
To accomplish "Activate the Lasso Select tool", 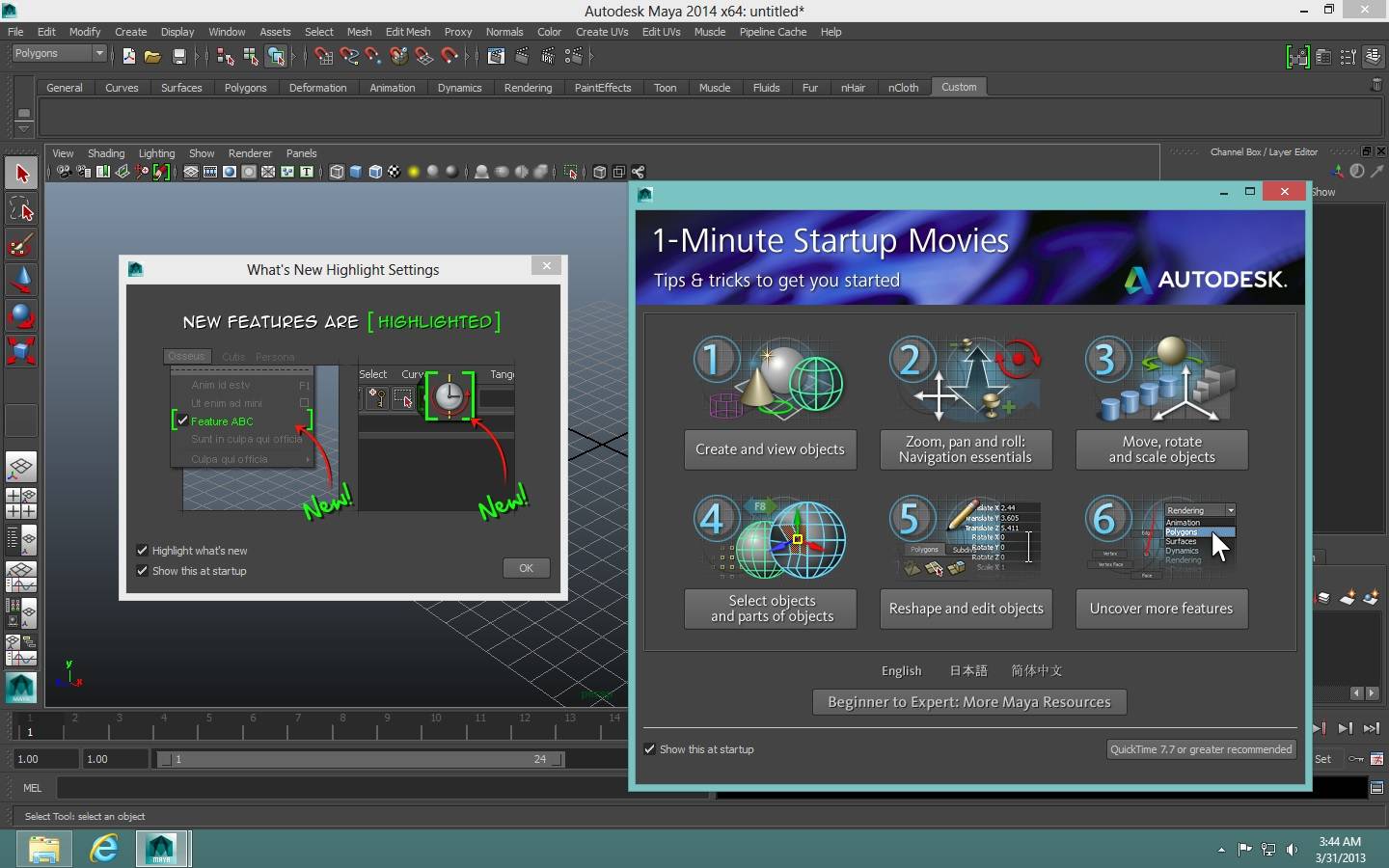I will pyautogui.click(x=21, y=209).
